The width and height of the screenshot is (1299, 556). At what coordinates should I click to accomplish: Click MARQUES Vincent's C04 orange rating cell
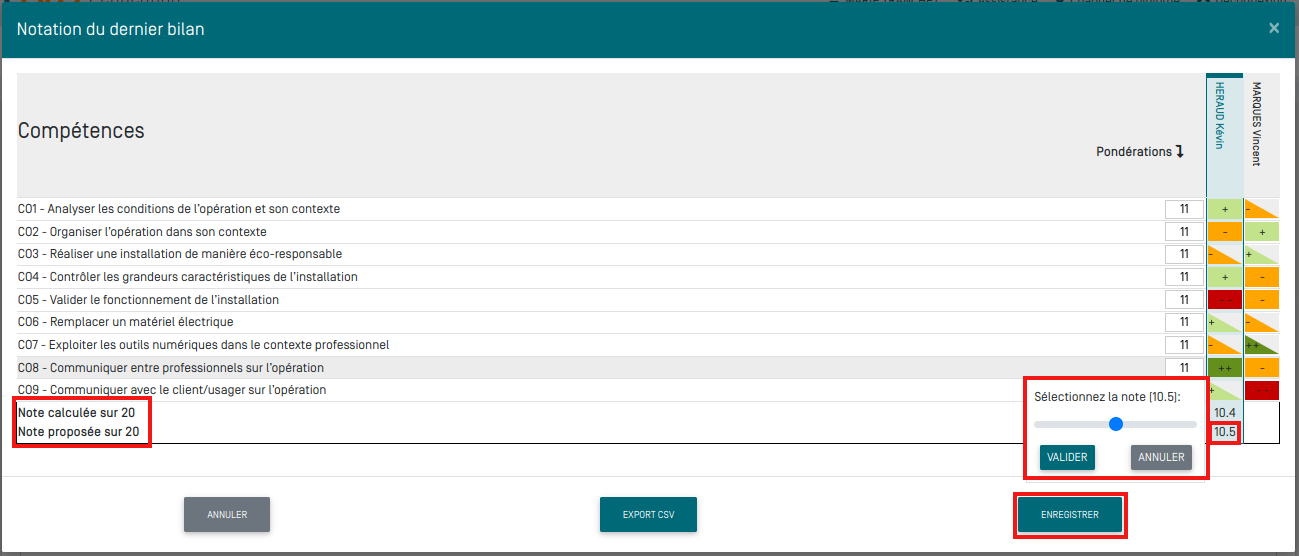(1262, 277)
